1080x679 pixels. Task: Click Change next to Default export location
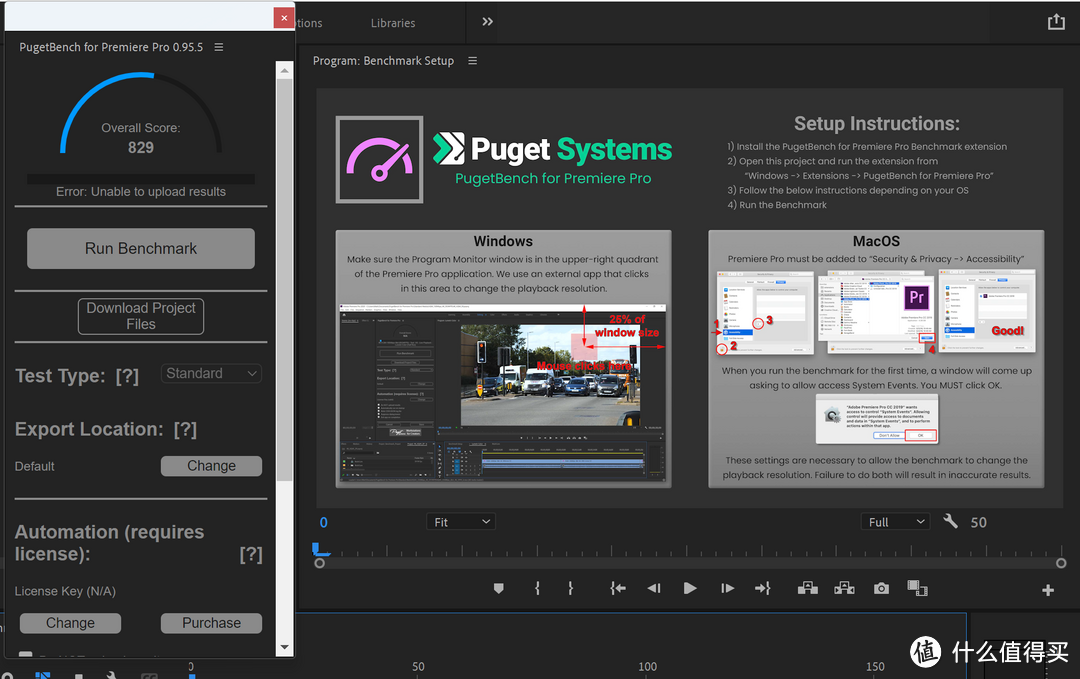[x=211, y=466]
